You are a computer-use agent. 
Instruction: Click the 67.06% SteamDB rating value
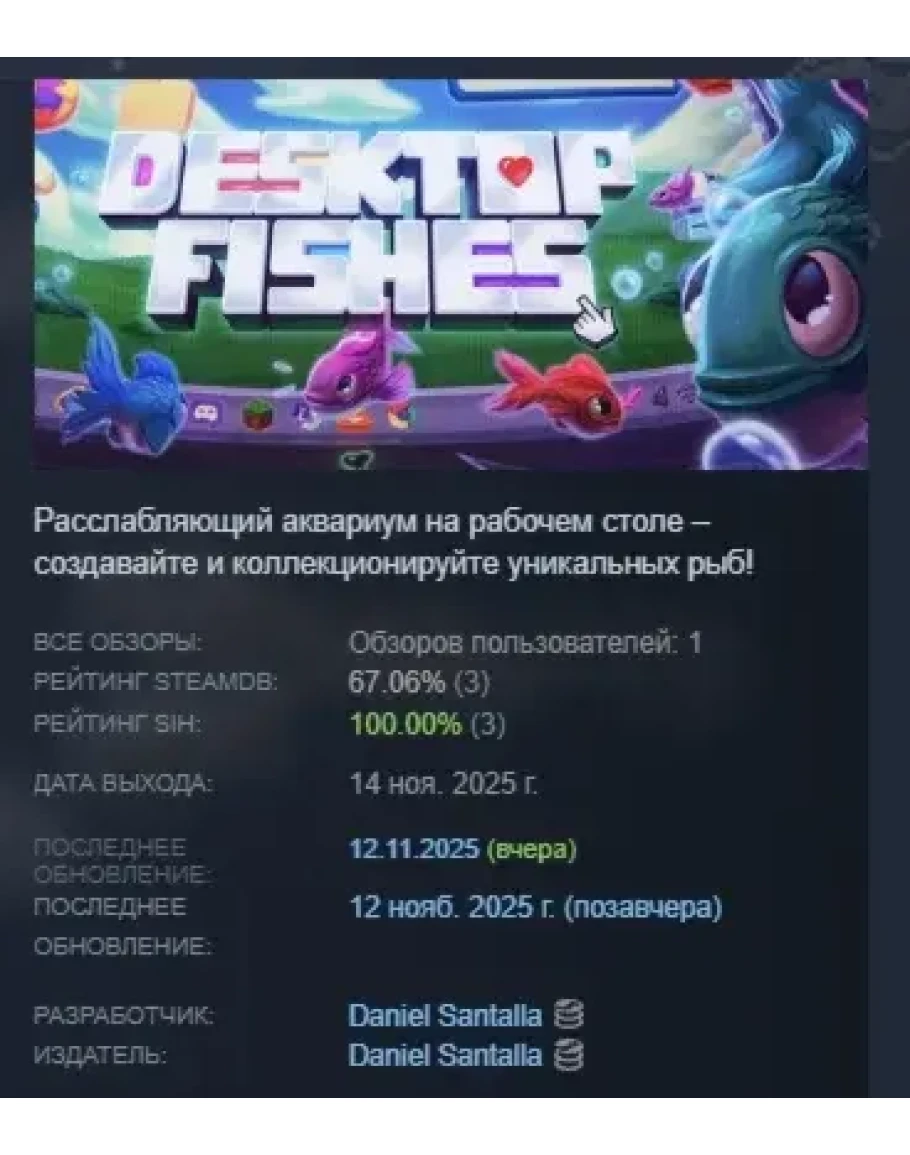click(x=396, y=682)
